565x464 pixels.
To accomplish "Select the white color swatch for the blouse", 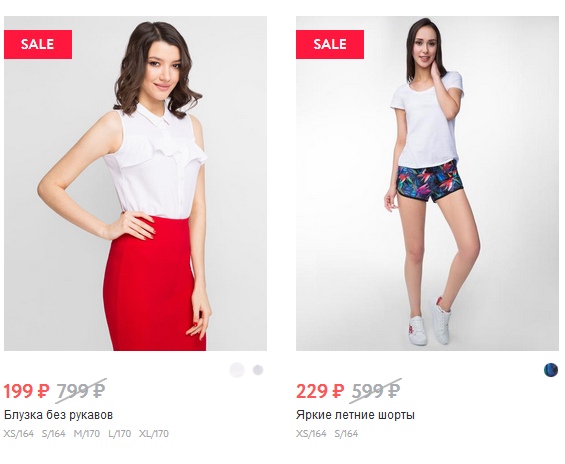I will (237, 370).
